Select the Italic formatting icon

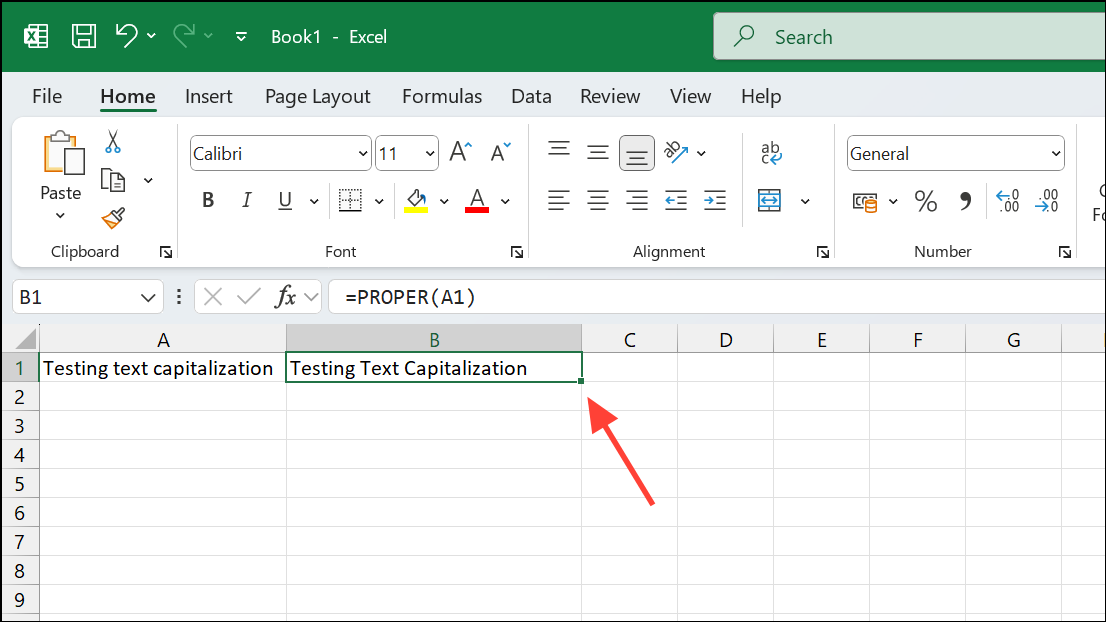(x=246, y=199)
